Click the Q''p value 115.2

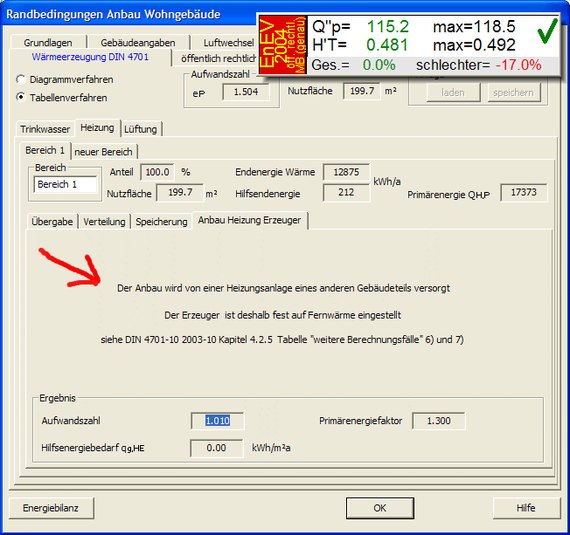[388, 27]
